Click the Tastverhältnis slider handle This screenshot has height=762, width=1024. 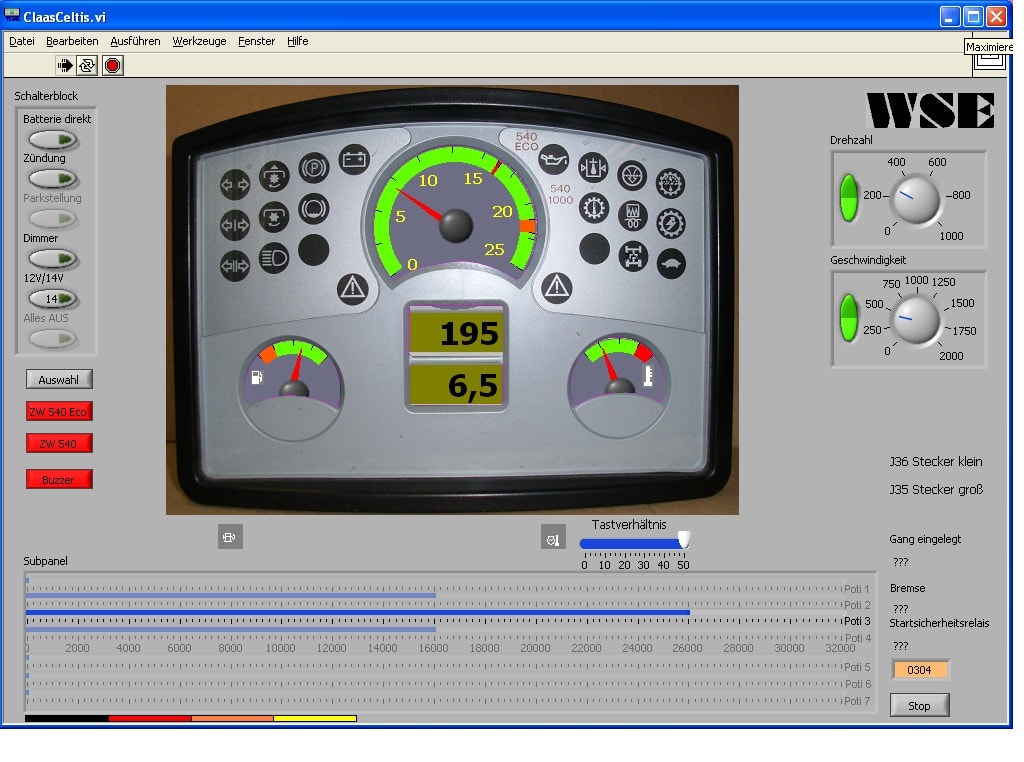[684, 540]
